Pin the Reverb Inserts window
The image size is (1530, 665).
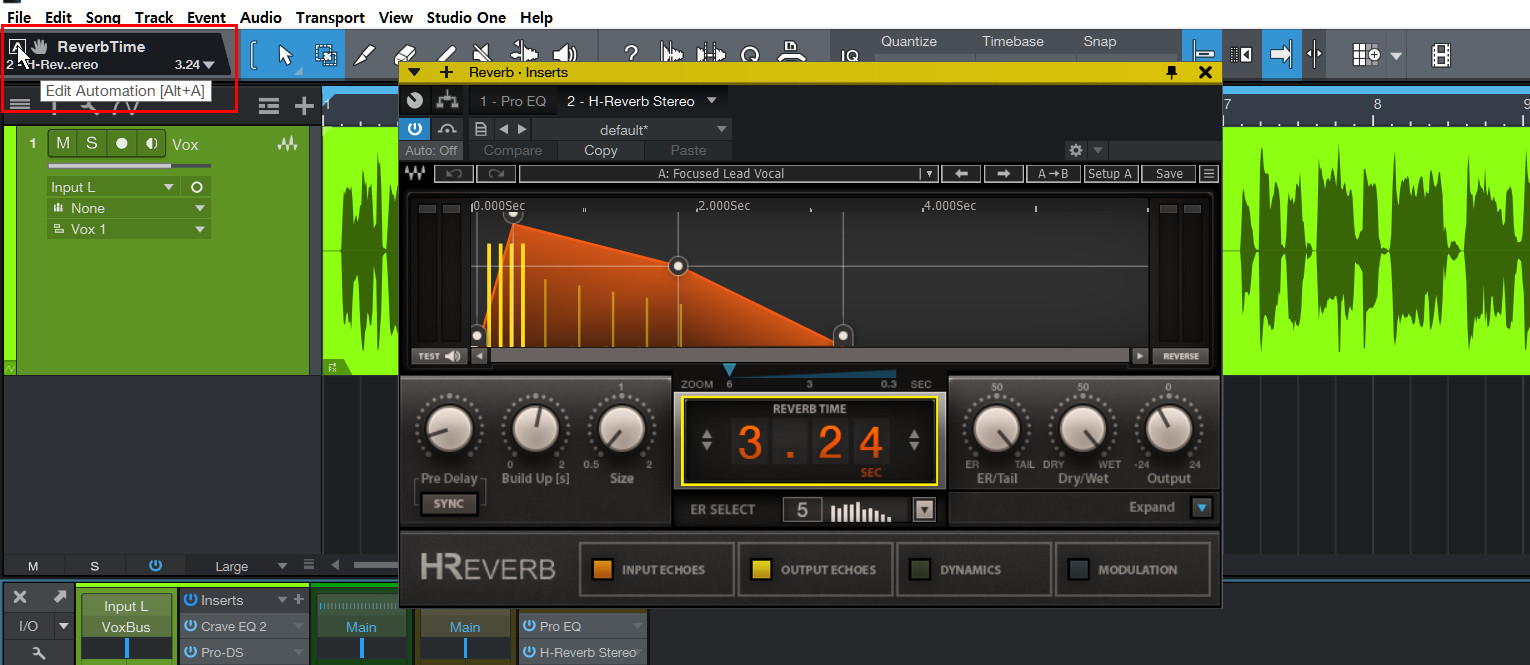tap(1172, 72)
